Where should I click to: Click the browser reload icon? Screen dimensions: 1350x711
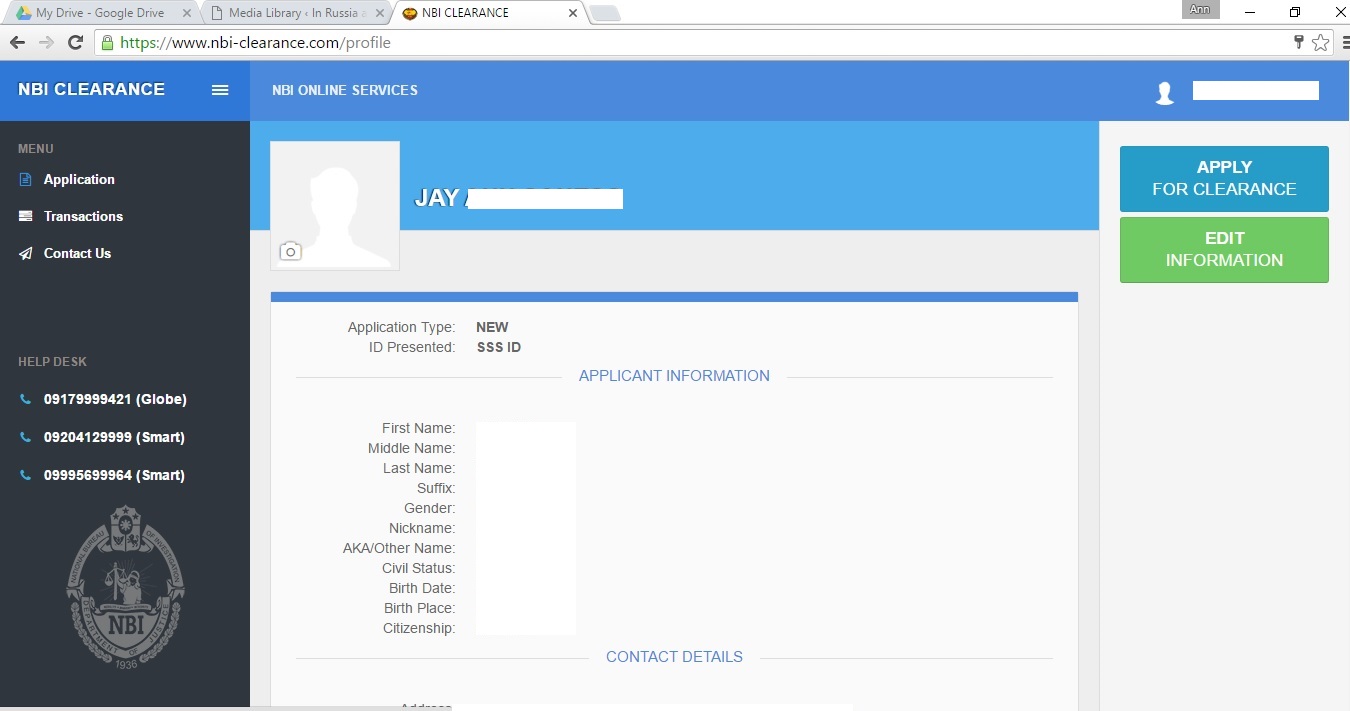(75, 43)
